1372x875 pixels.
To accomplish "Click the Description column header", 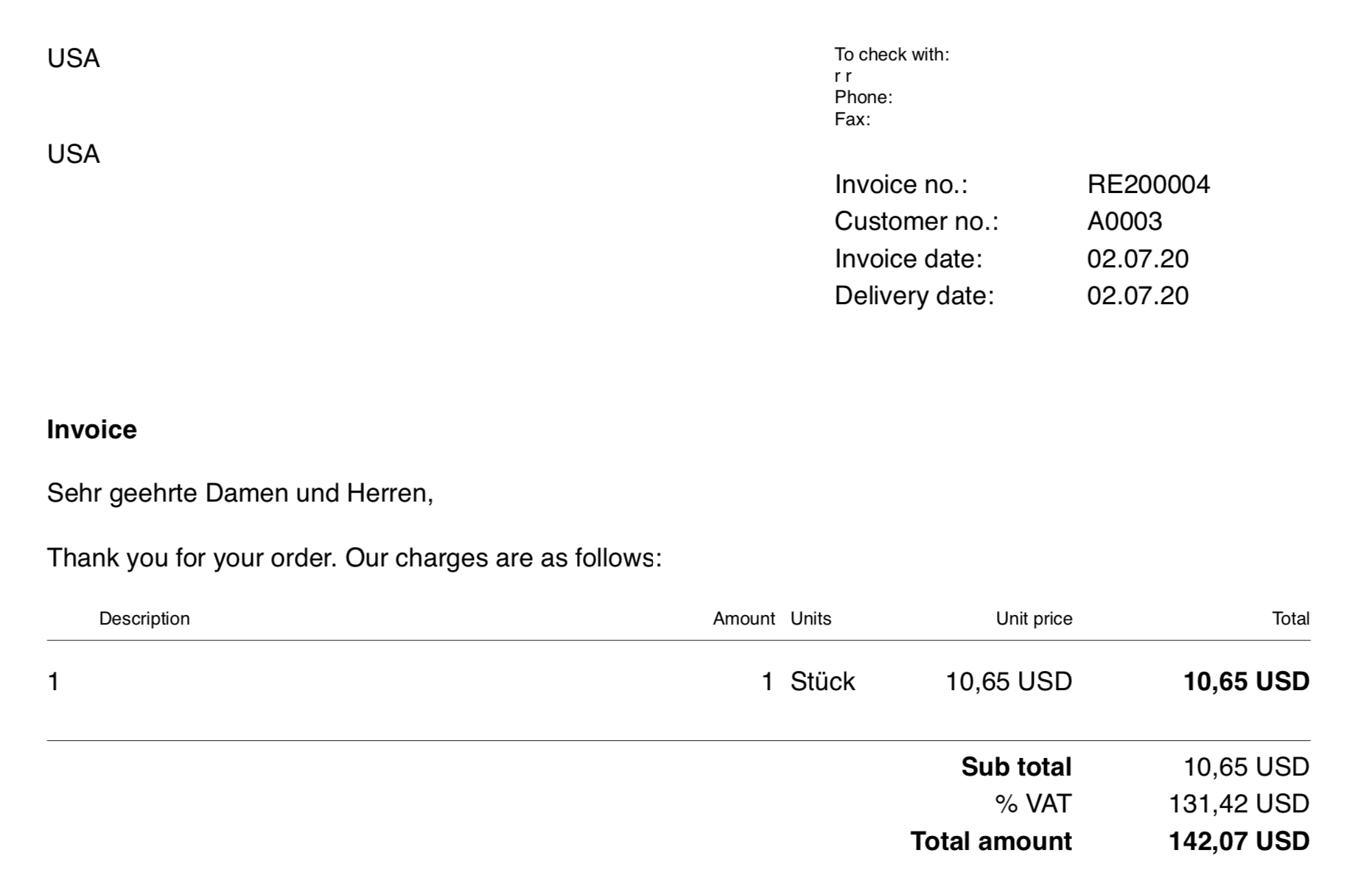I will click(x=144, y=619).
